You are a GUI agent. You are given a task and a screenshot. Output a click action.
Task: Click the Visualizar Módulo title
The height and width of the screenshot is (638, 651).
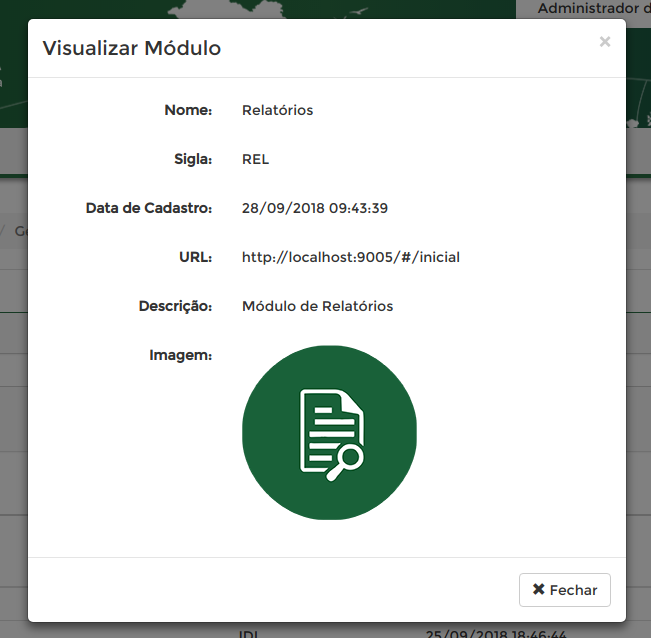coord(132,48)
